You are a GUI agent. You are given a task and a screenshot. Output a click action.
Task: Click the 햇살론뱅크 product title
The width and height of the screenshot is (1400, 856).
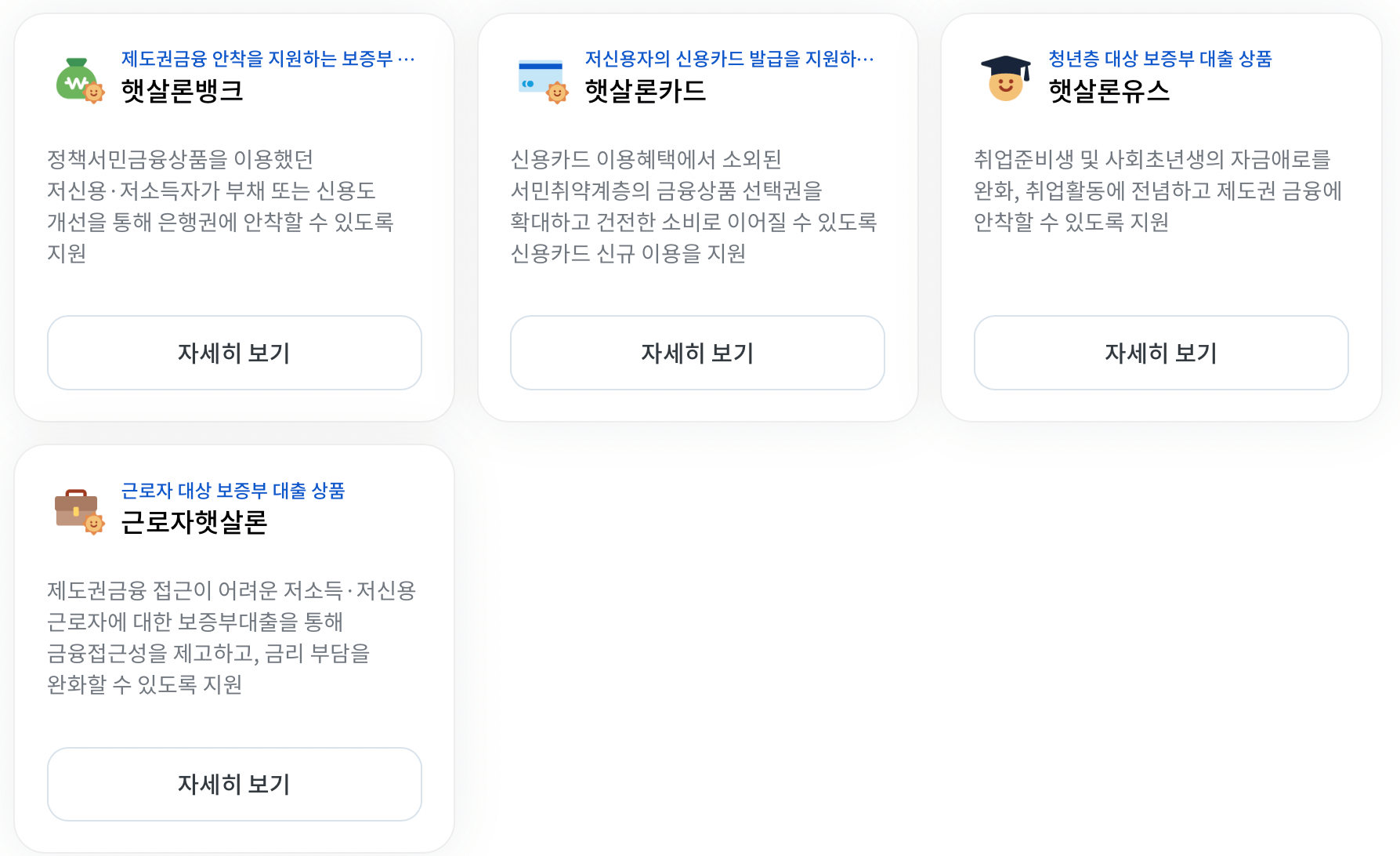click(182, 92)
